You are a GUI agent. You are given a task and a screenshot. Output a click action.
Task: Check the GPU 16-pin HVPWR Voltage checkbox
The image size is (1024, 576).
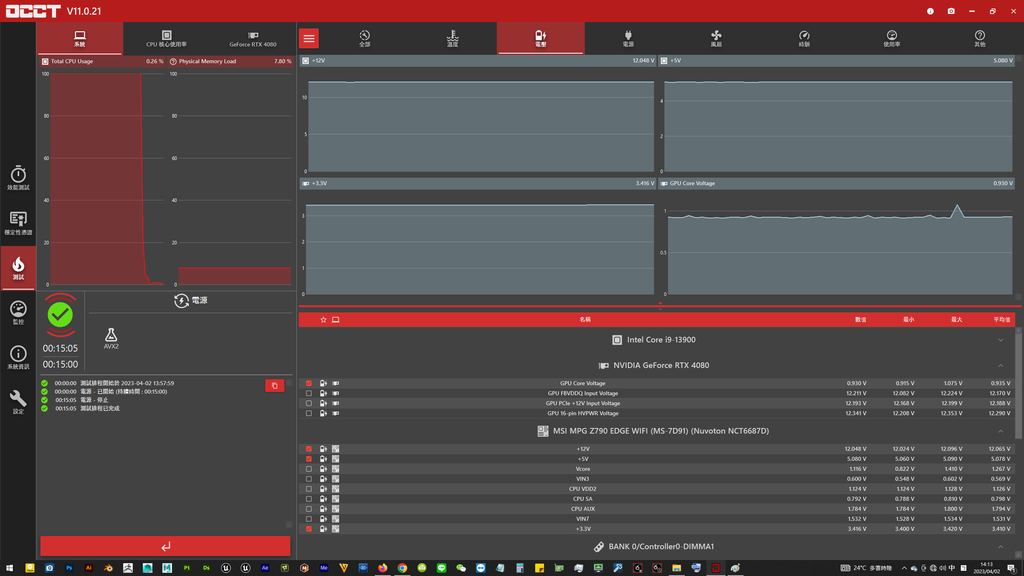tap(309, 413)
